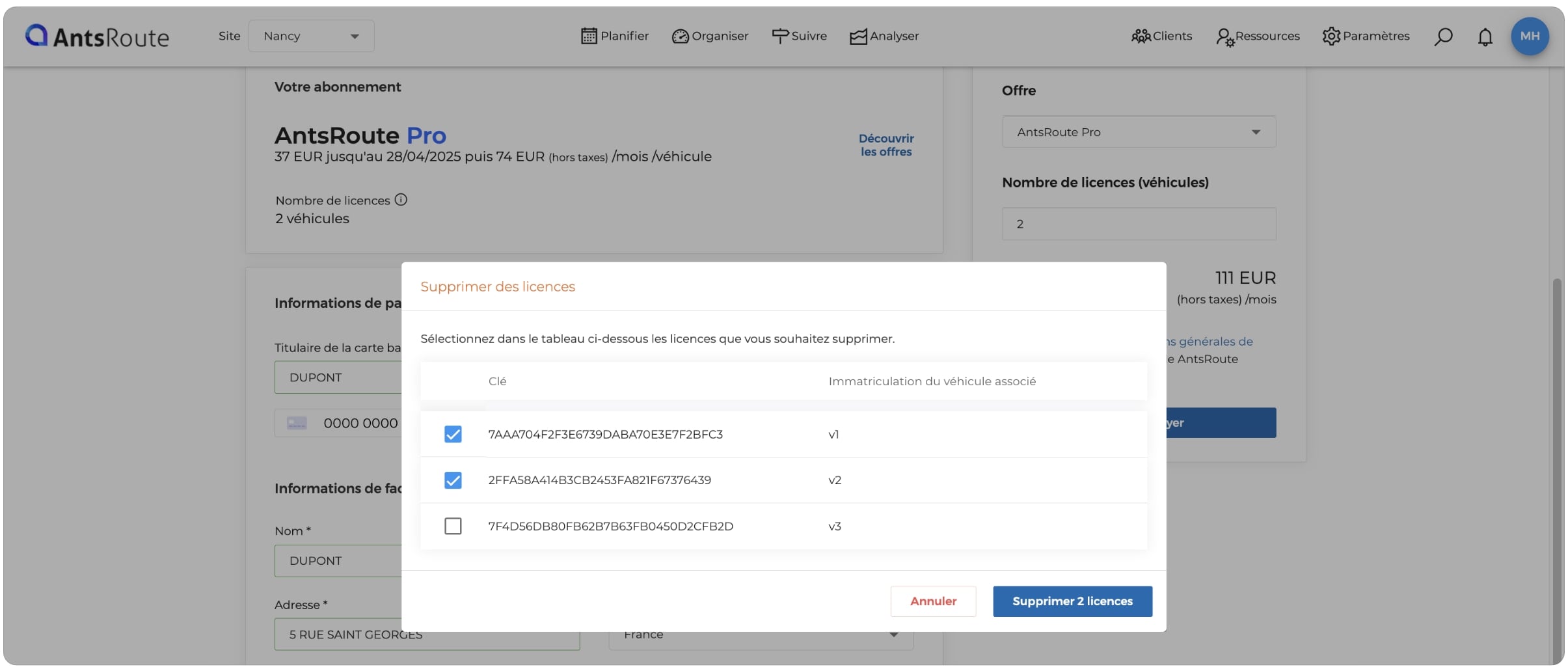
Task: Click the Organiser gauge icon
Action: [680, 36]
